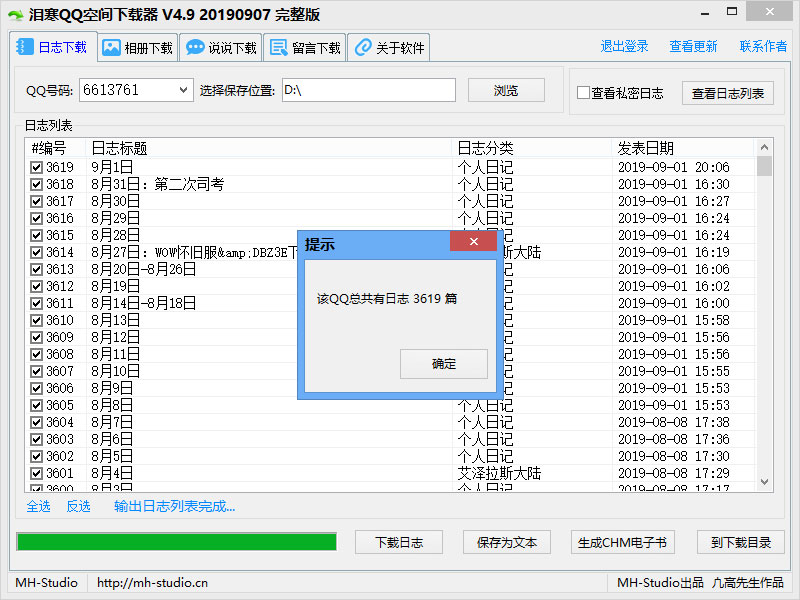Click 联系作者 link
Viewport: 800px width, 600px height.
763,46
